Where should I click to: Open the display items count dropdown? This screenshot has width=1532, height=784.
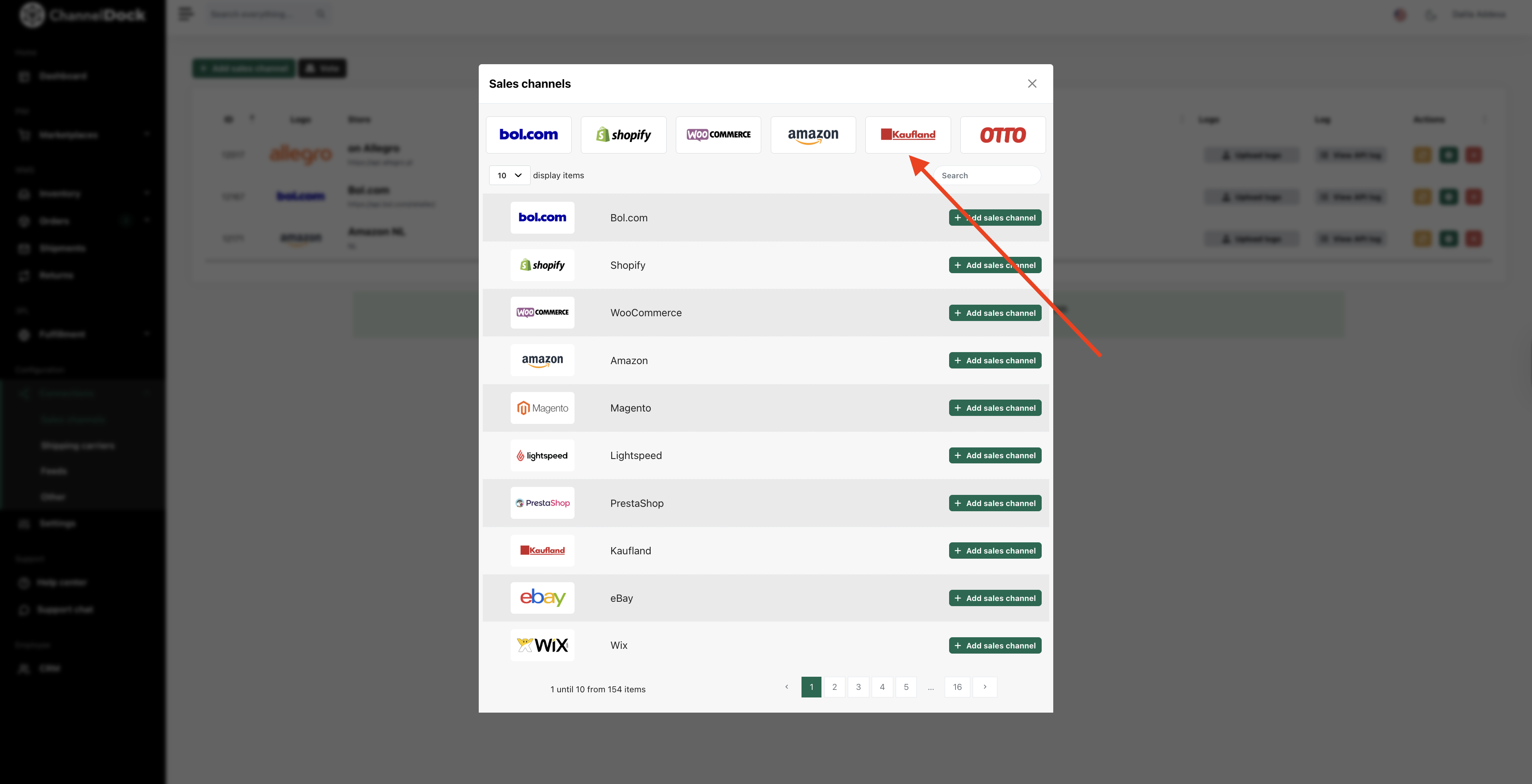pos(509,175)
